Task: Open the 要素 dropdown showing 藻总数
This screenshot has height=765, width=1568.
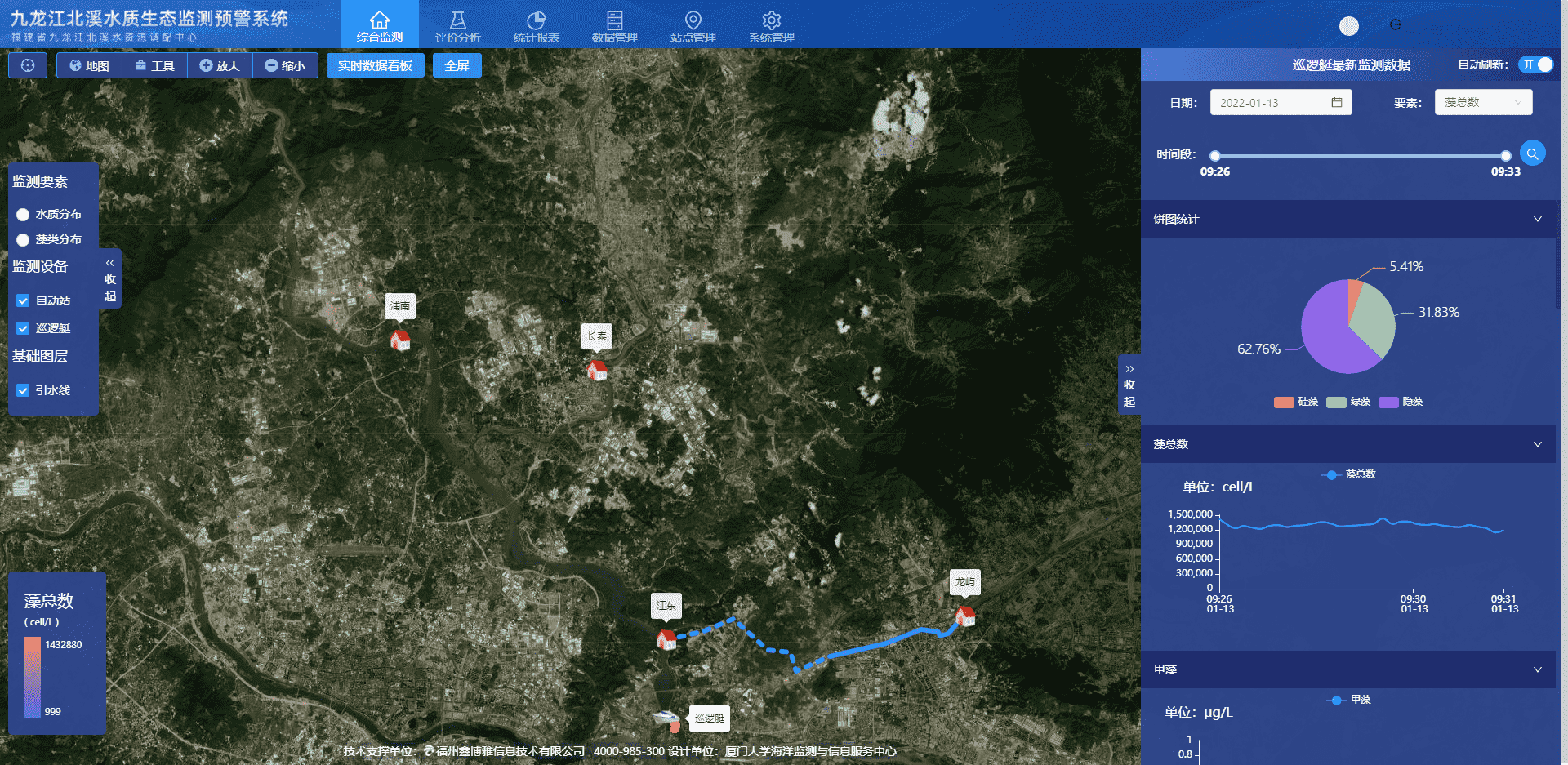Action: coord(1482,102)
